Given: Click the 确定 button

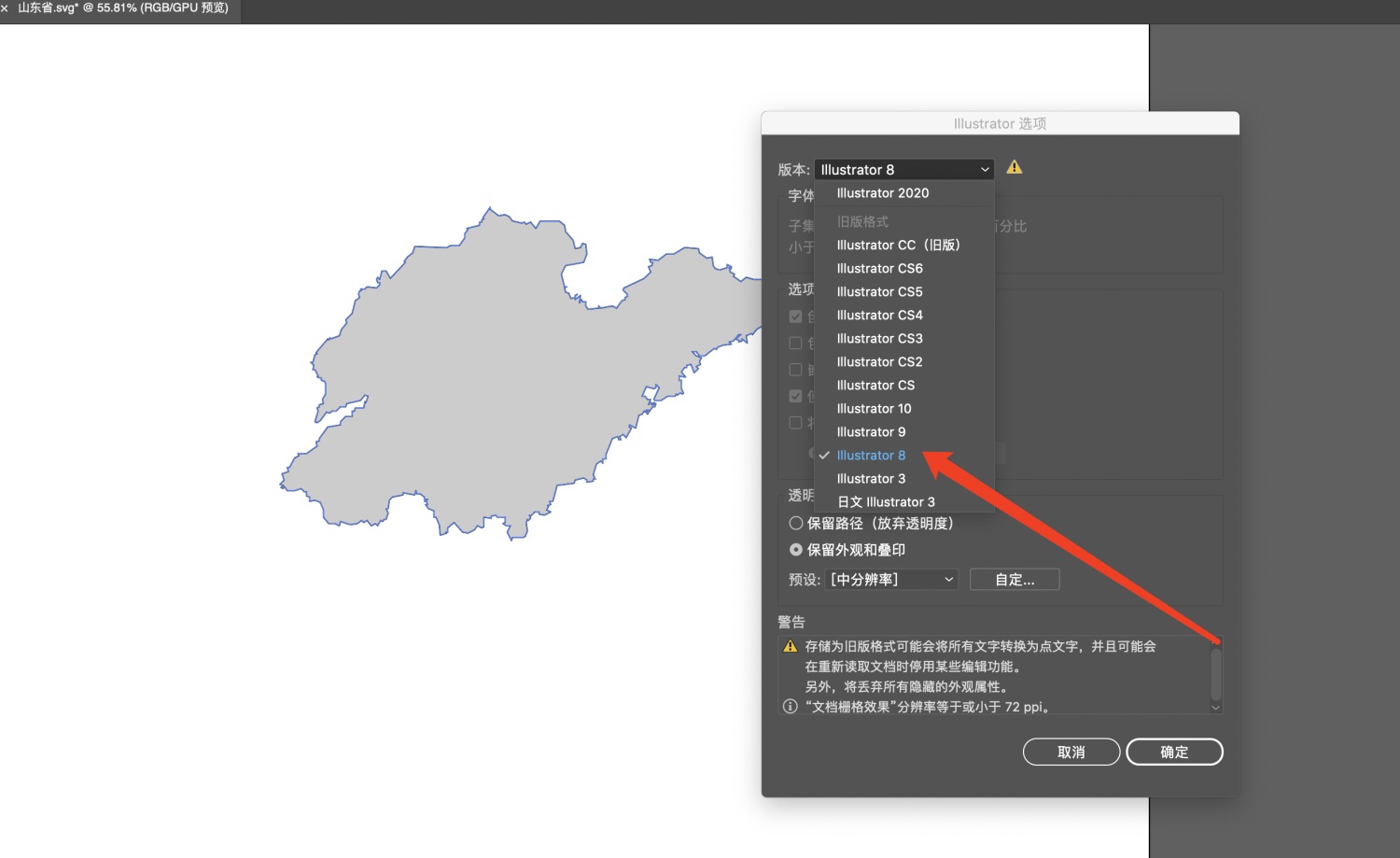Looking at the screenshot, I should [1174, 753].
